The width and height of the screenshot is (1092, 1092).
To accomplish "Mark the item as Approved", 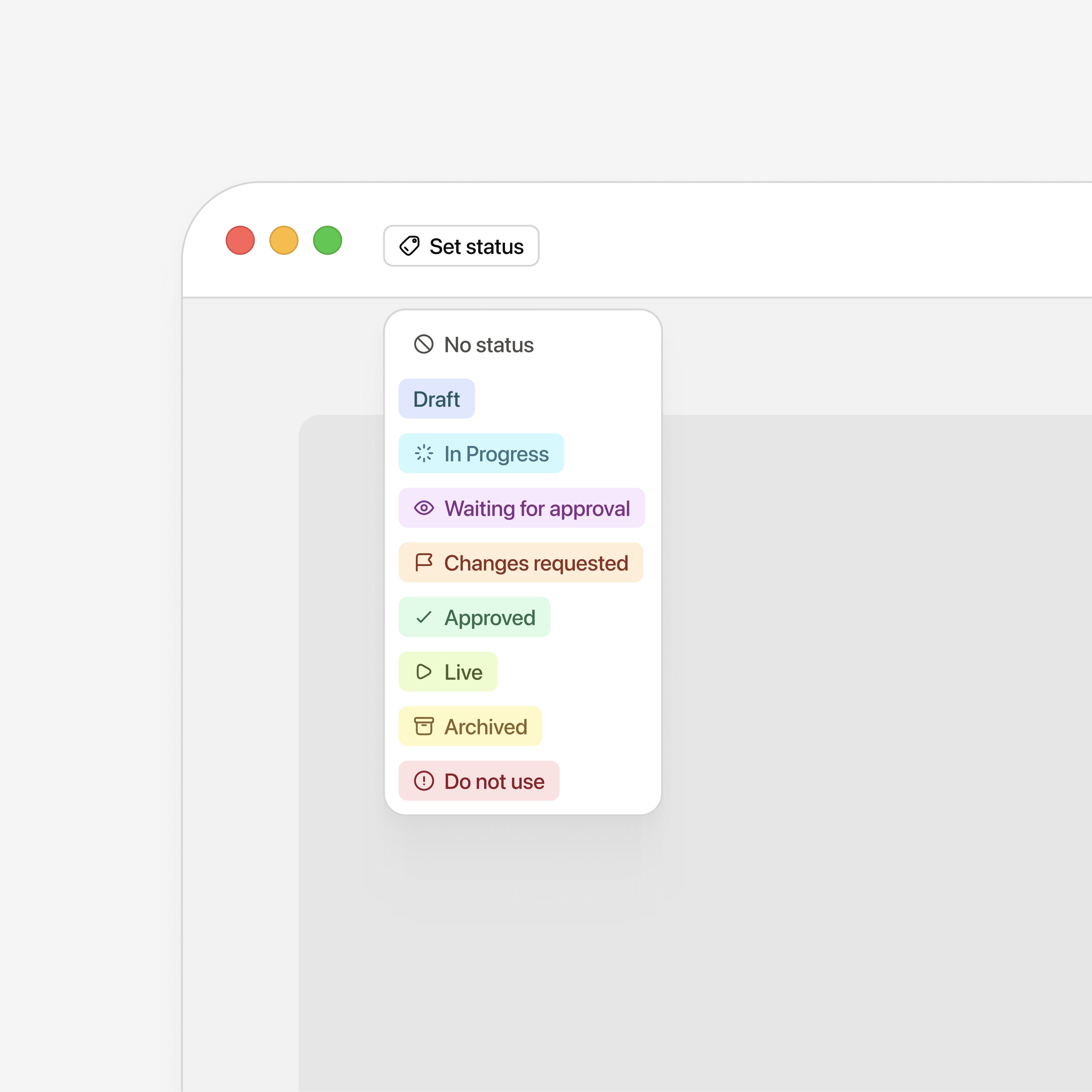I will tap(490, 617).
